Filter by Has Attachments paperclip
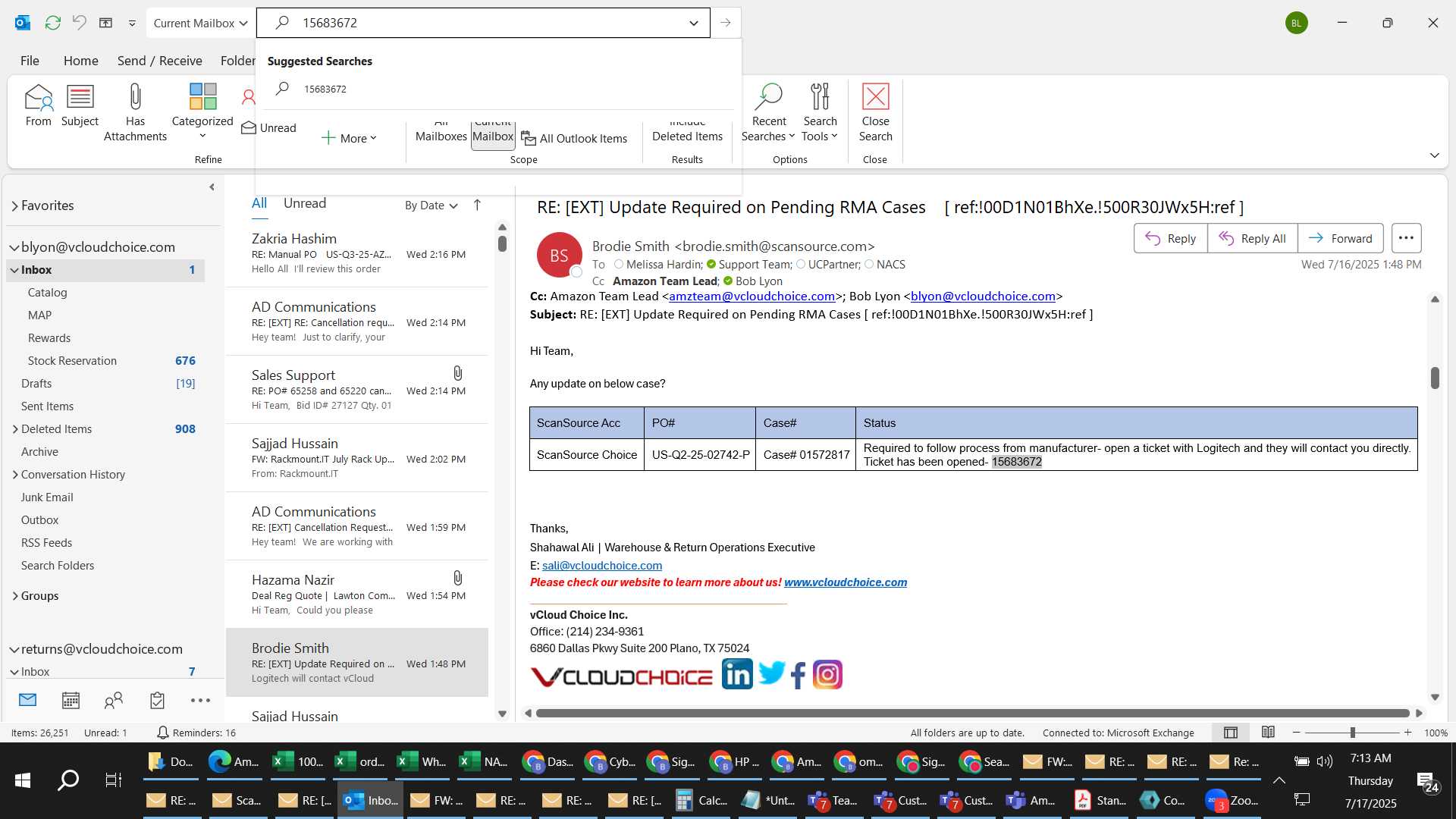This screenshot has width=1456, height=819. tap(135, 112)
